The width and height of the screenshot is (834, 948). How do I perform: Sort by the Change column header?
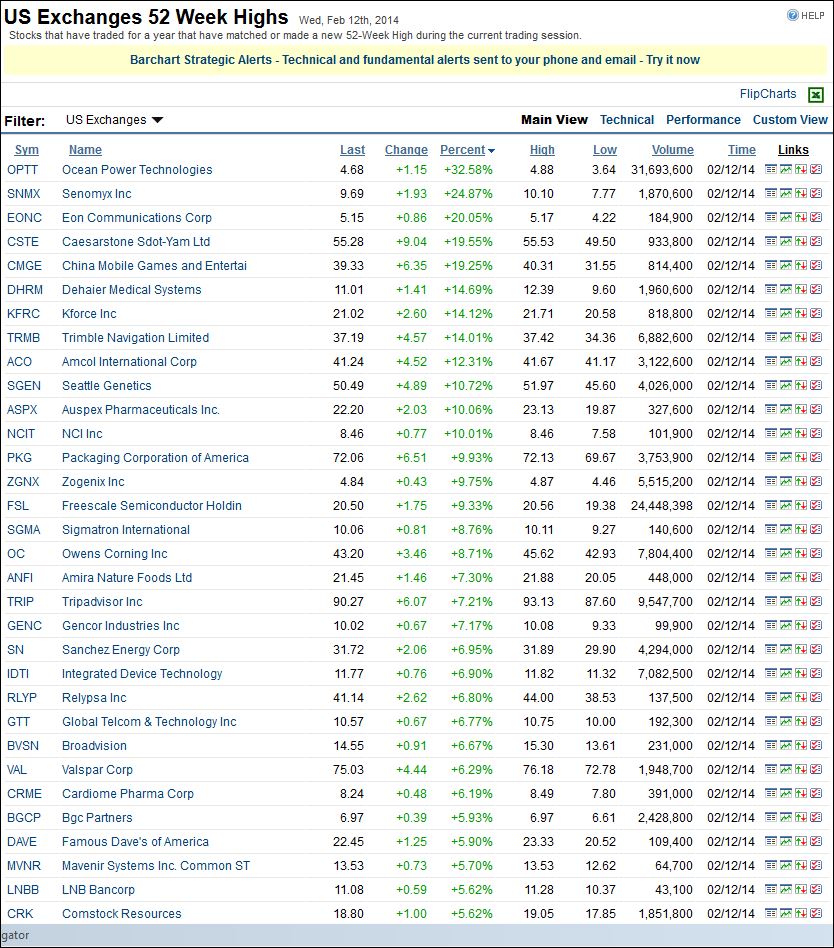[x=406, y=150]
